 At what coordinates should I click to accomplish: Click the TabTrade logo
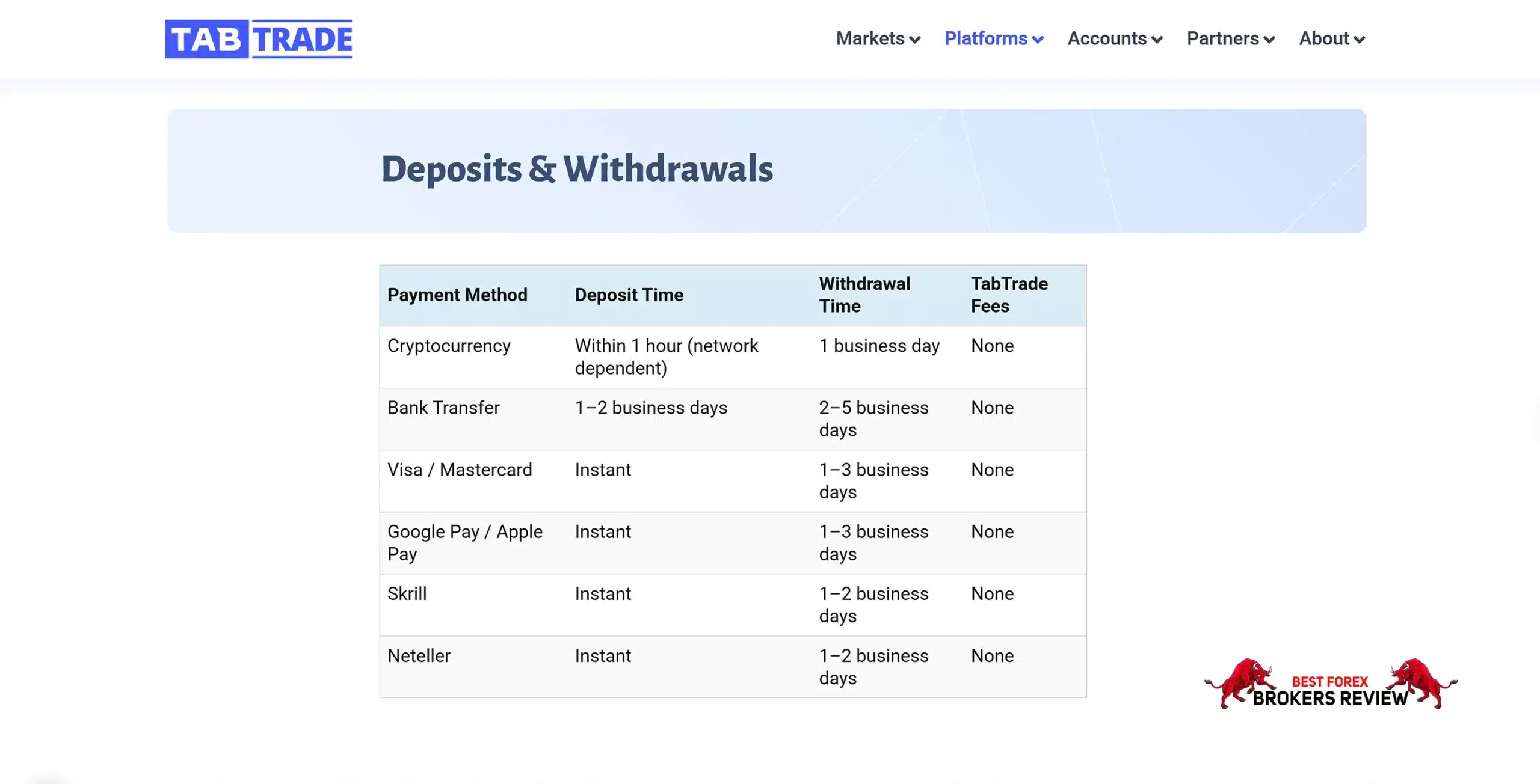(x=259, y=39)
